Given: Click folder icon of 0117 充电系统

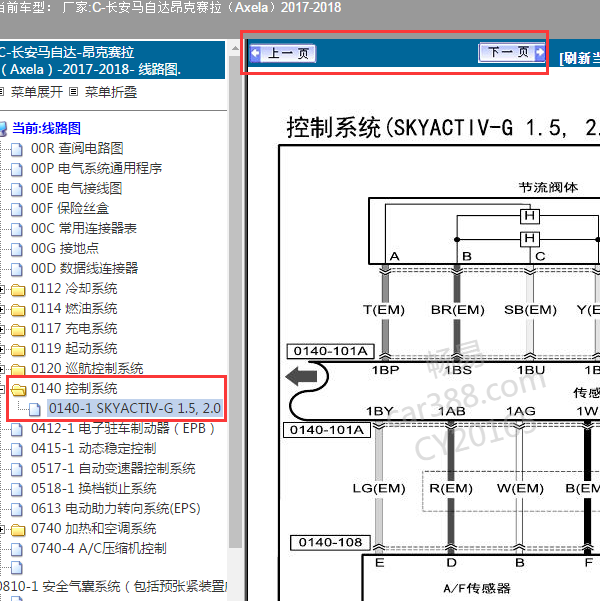Looking at the screenshot, I should [18, 330].
